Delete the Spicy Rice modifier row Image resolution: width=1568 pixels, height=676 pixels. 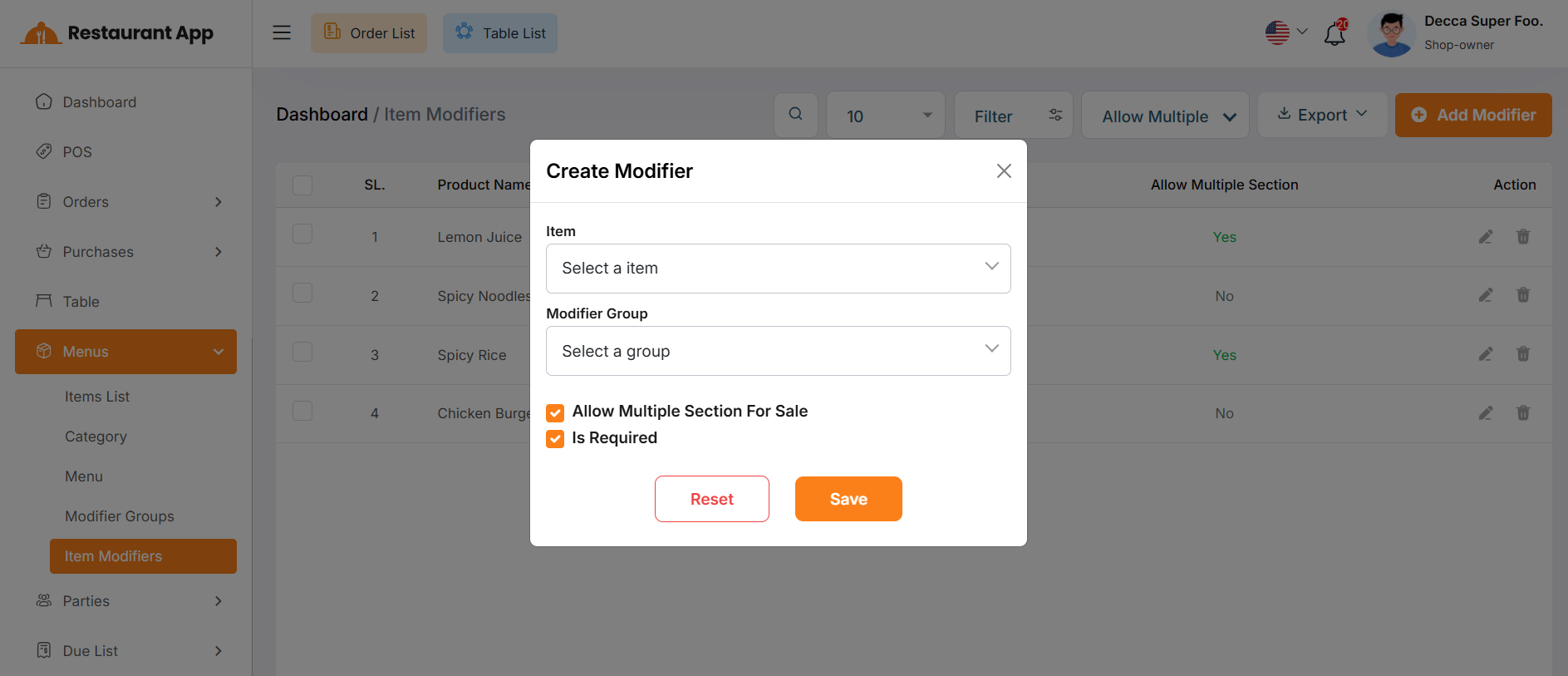click(1522, 354)
